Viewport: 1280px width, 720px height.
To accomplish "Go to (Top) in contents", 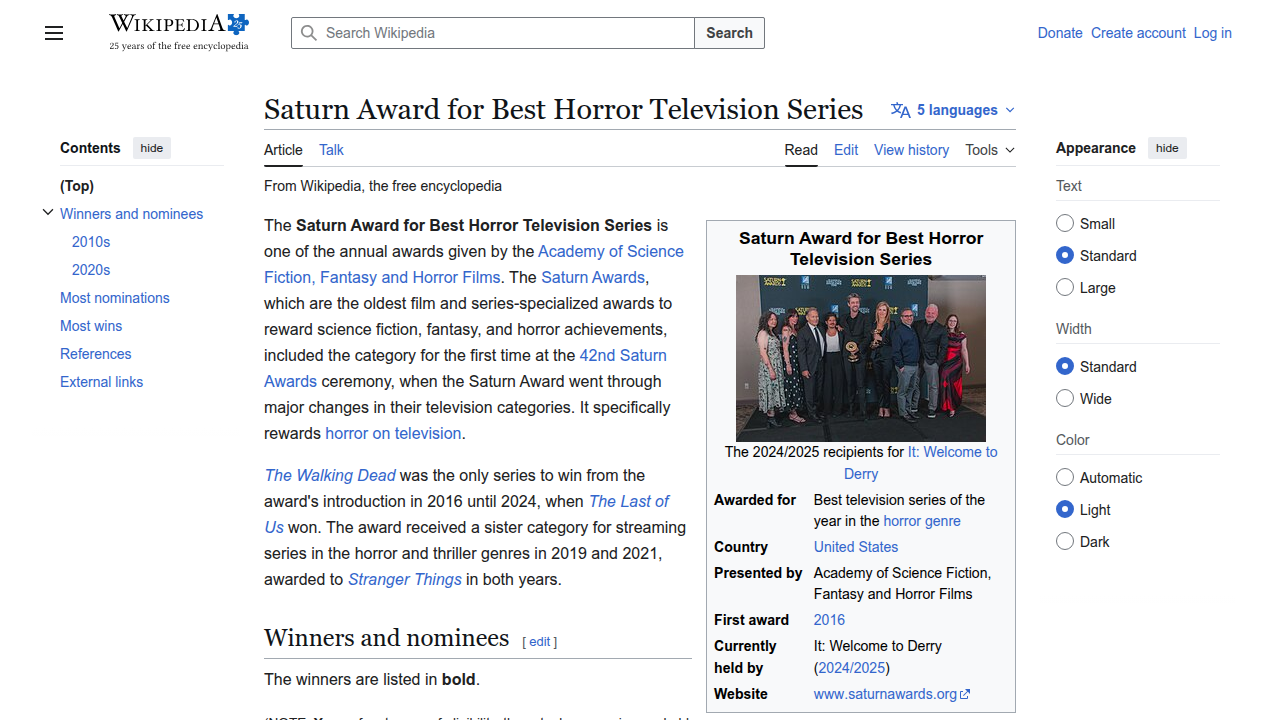I will tap(77, 186).
